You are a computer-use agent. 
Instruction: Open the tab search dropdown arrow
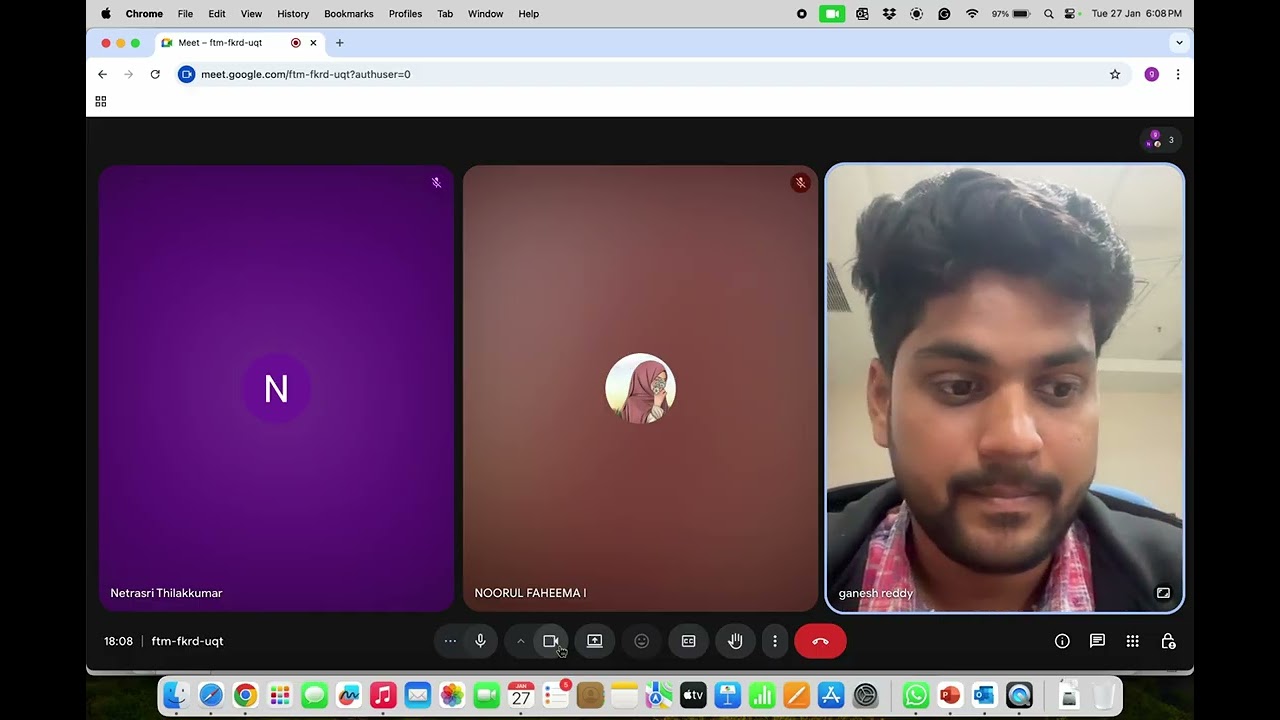[x=1179, y=43]
